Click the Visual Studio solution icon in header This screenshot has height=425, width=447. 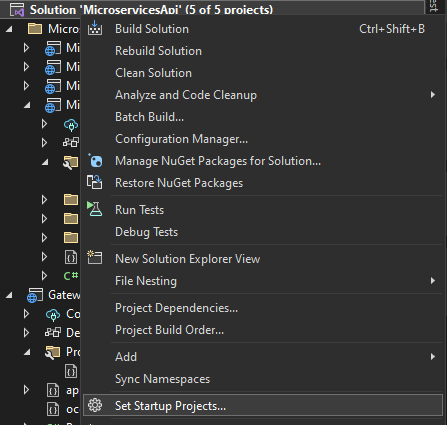pos(17,9)
